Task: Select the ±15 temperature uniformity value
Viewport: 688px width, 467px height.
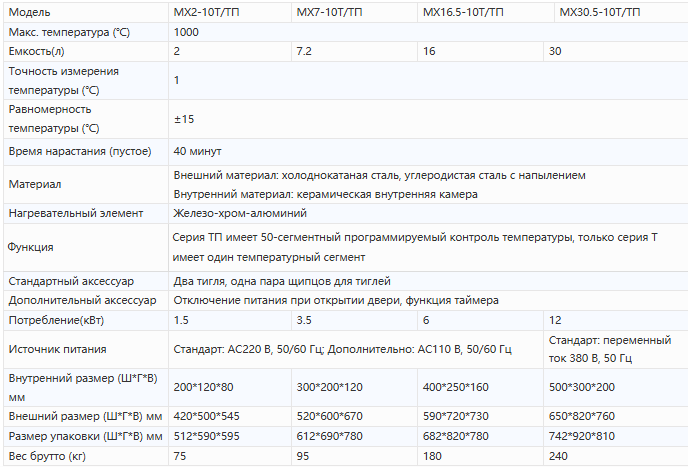Action: [184, 119]
